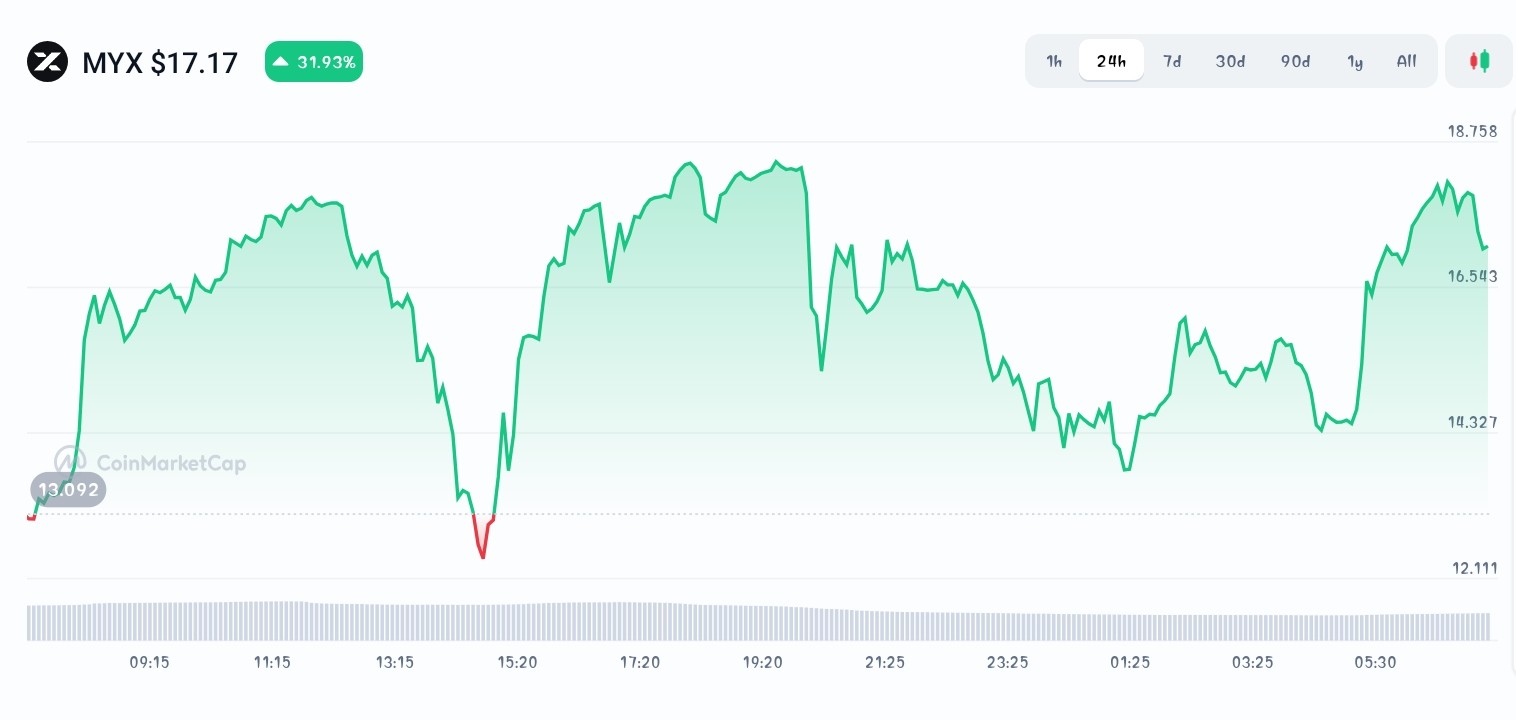Toggle line chart off via candlestick button
The height and width of the screenshot is (720, 1516).
(x=1478, y=60)
